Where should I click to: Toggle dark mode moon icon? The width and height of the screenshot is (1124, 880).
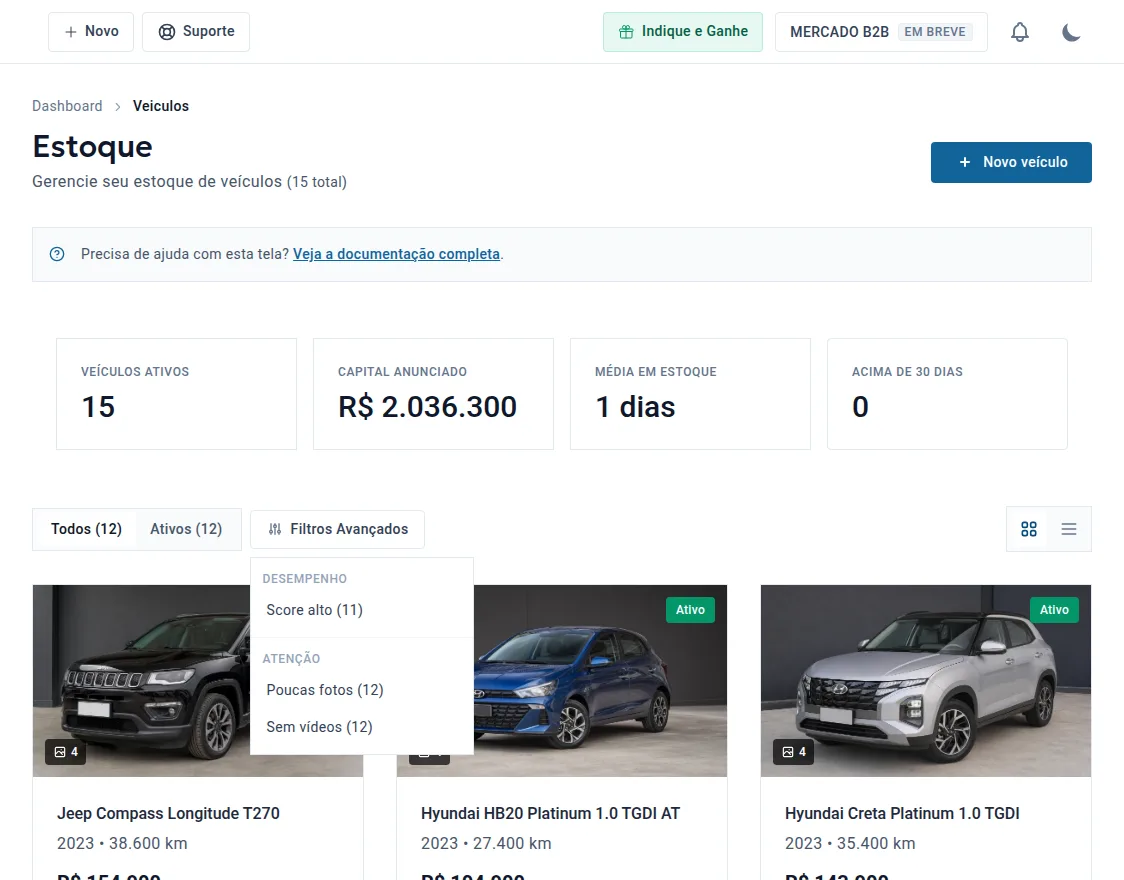1071,32
